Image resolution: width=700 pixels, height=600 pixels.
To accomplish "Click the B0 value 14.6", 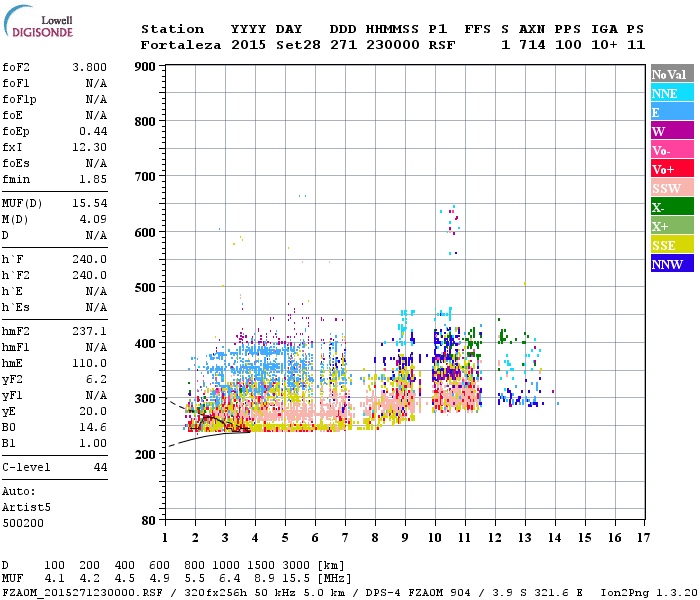I will click(93, 427).
